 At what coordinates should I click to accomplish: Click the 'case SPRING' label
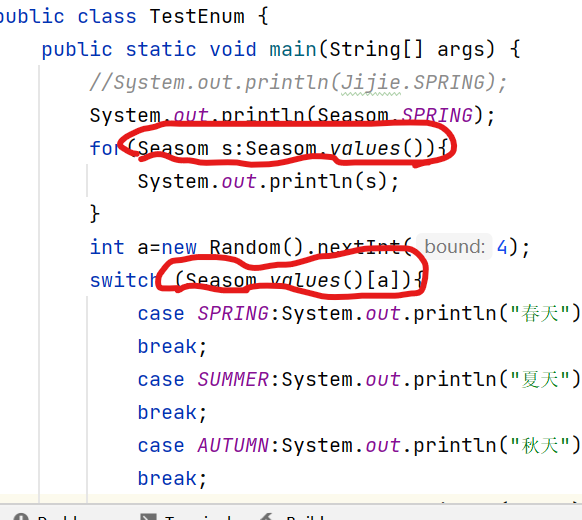point(203,313)
